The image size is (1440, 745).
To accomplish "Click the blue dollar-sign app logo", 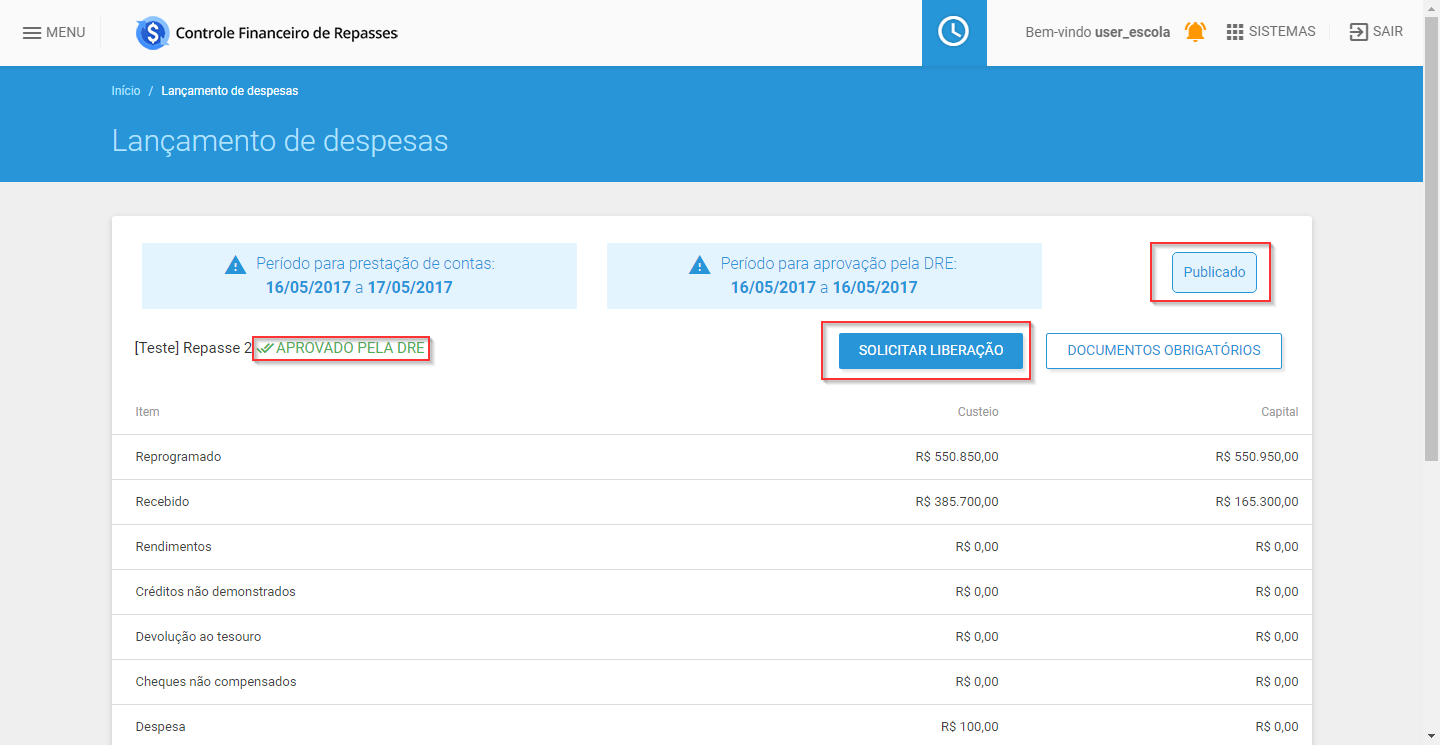I will pyautogui.click(x=153, y=33).
